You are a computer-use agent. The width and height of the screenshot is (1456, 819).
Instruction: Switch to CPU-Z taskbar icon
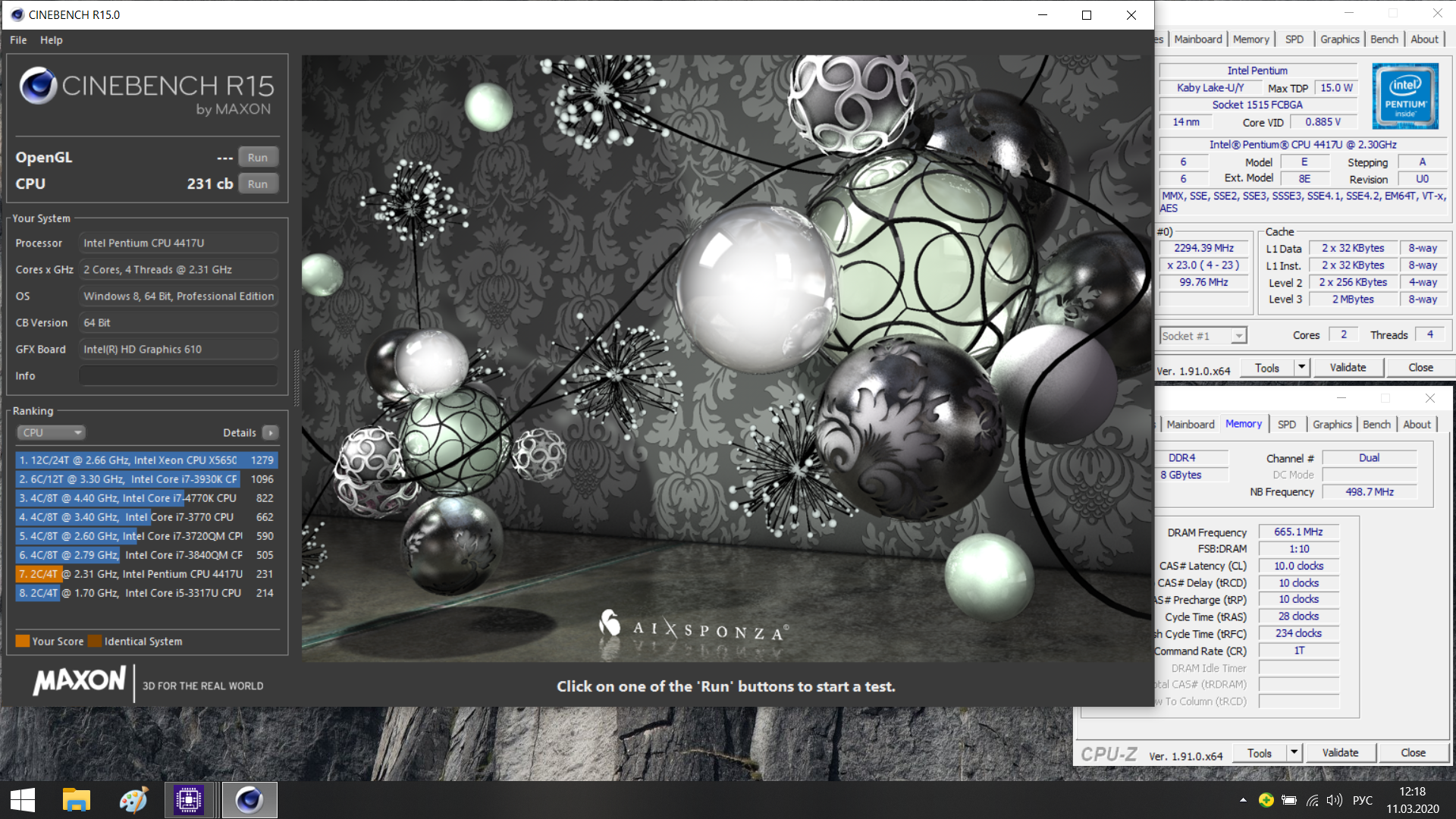coord(189,800)
